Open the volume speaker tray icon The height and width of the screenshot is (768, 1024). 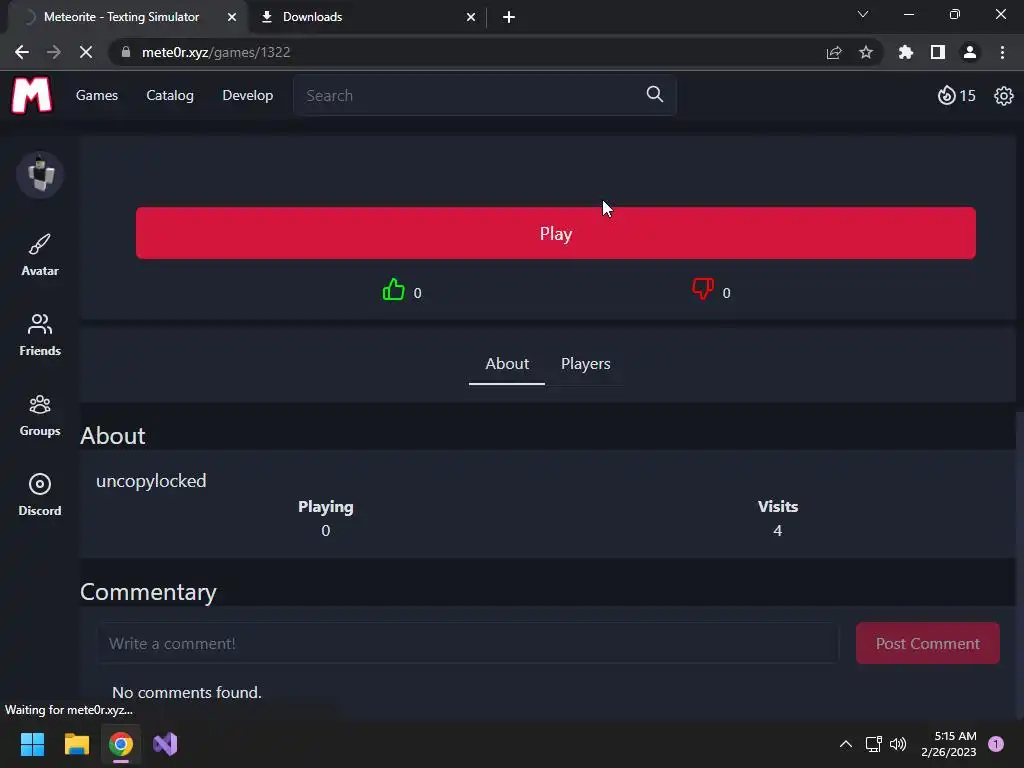[898, 744]
